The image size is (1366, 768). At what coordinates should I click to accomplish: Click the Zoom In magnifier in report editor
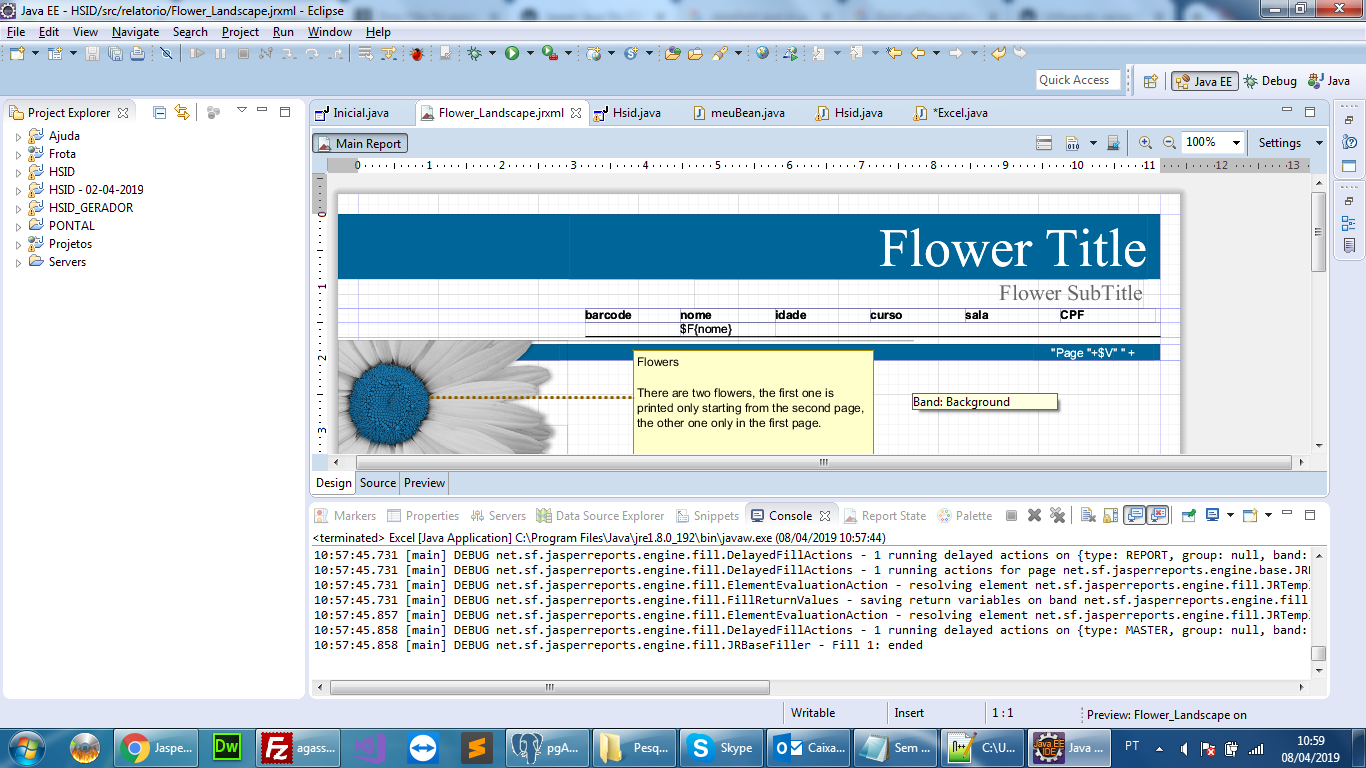click(x=1146, y=143)
